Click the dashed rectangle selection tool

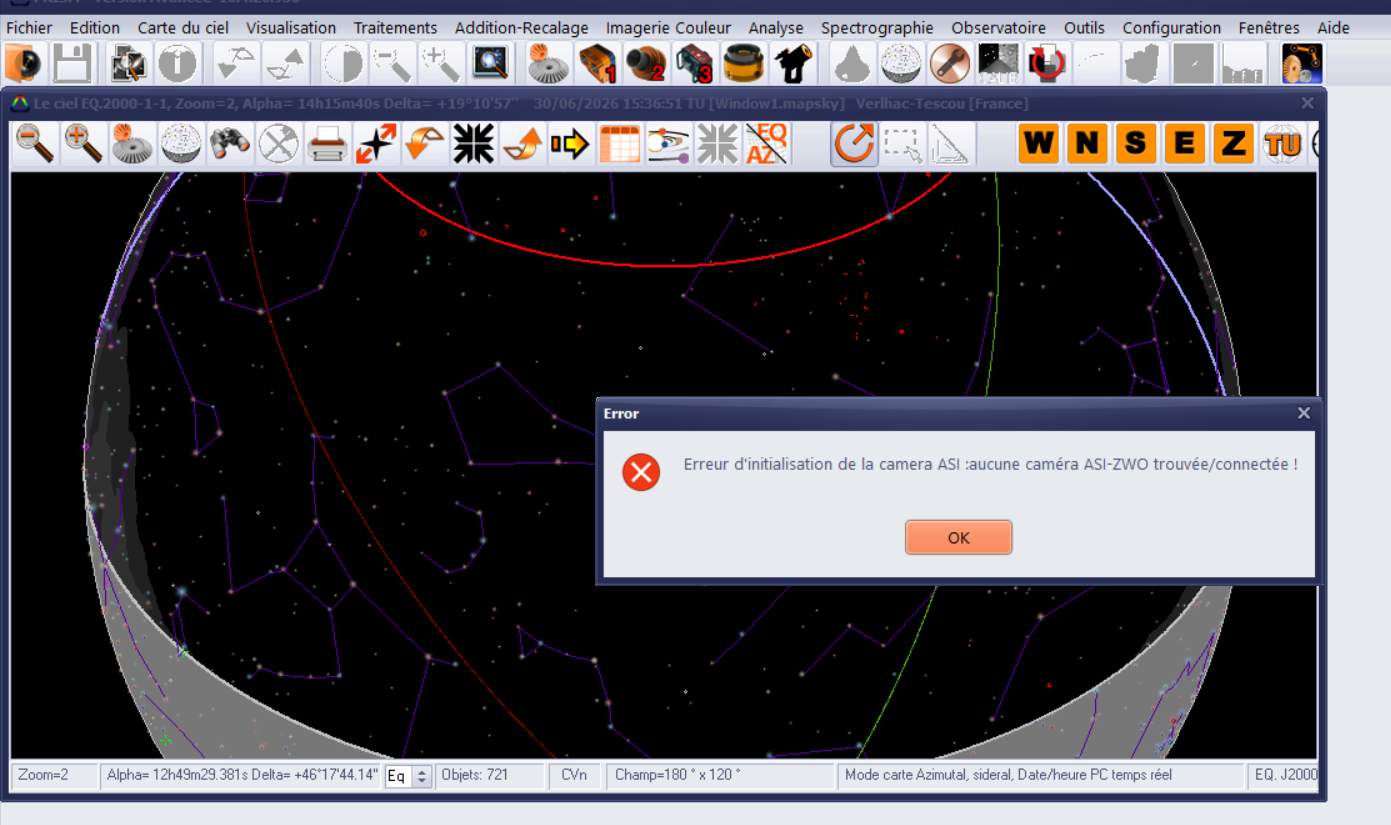point(903,144)
